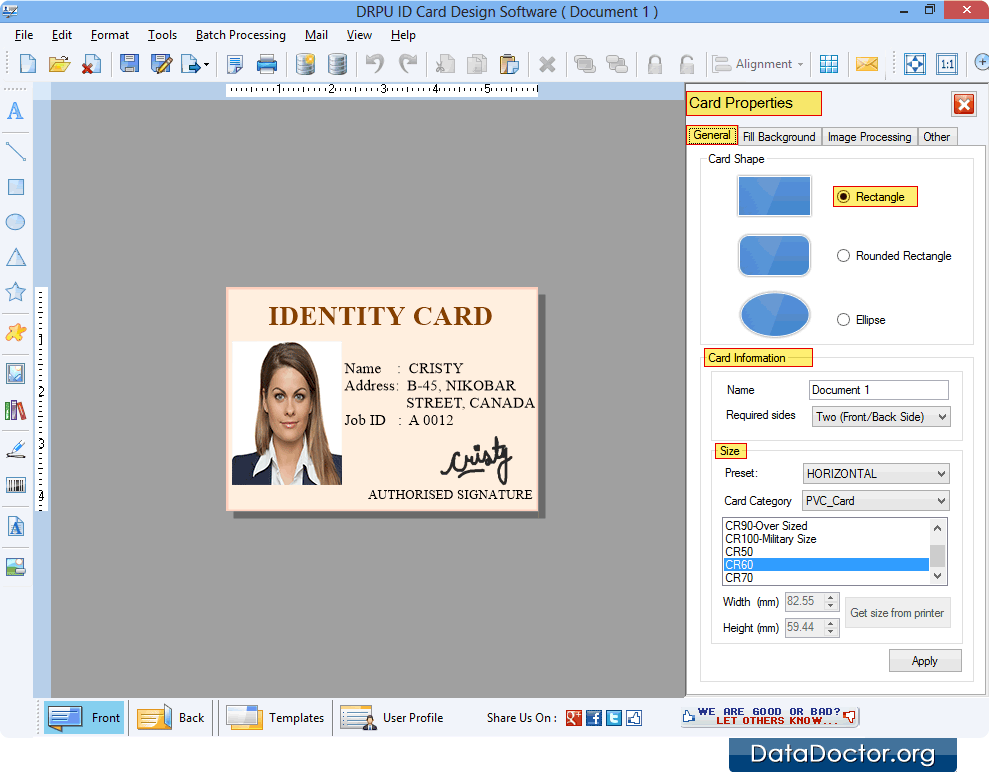Select the Rectangle shape tool
The image size is (989, 773).
[16, 187]
